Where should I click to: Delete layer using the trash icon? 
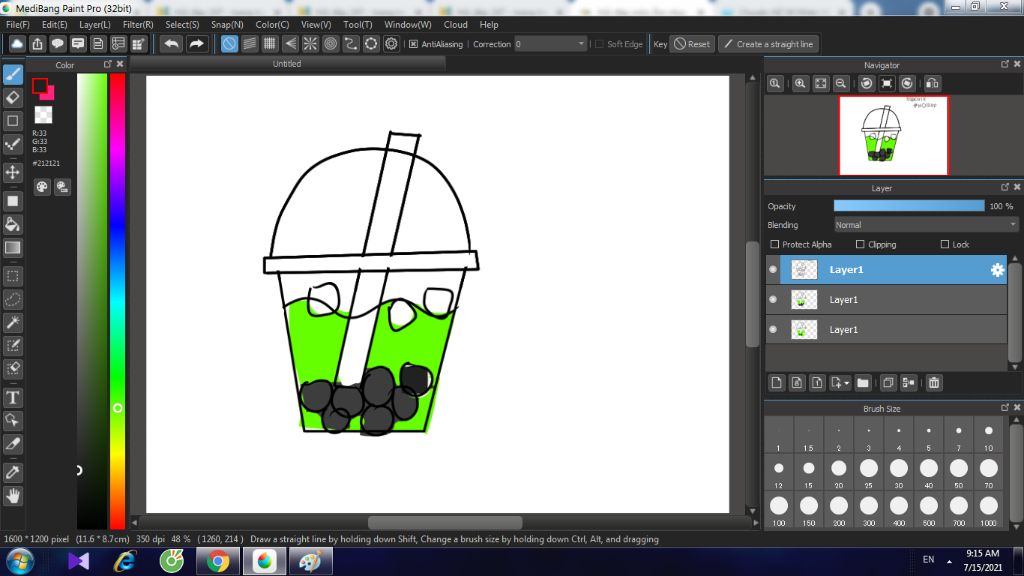click(x=934, y=383)
